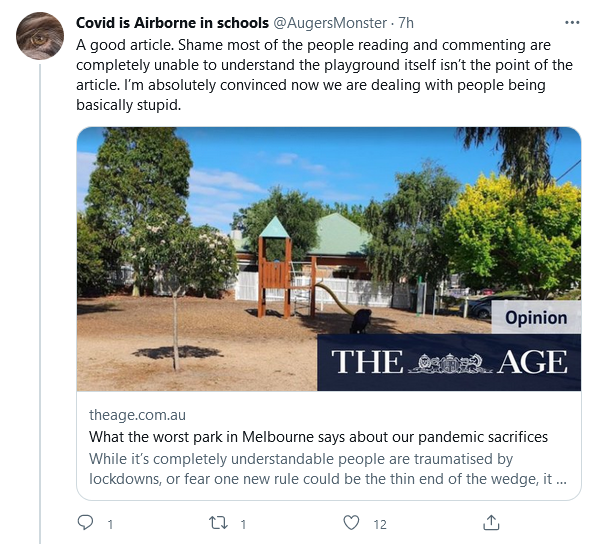This screenshot has height=544, width=598.
Task: Open the 7h tweet timestamp
Action: pos(406,23)
